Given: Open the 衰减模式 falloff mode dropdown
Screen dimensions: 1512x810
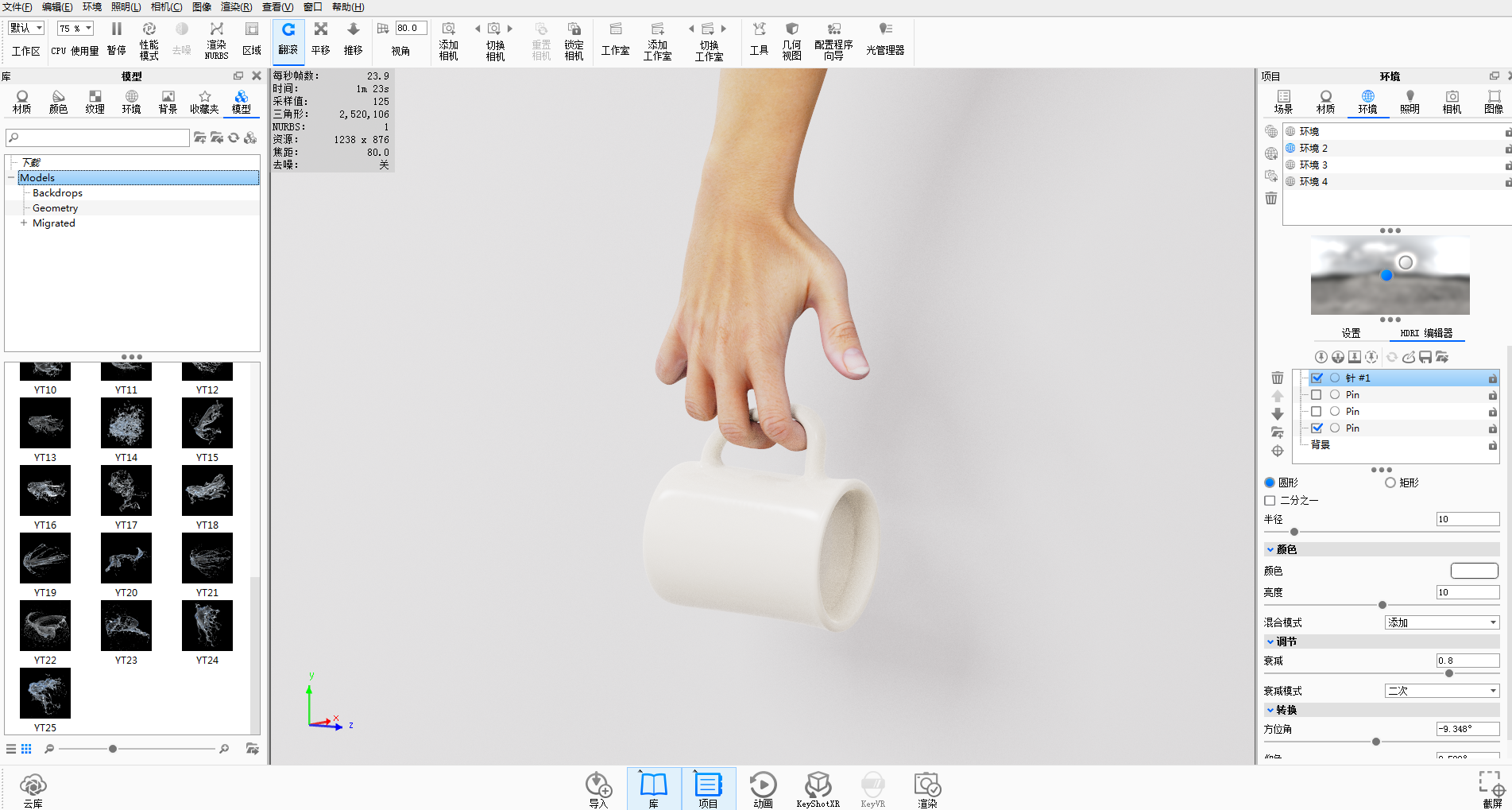Looking at the screenshot, I should coord(1442,691).
